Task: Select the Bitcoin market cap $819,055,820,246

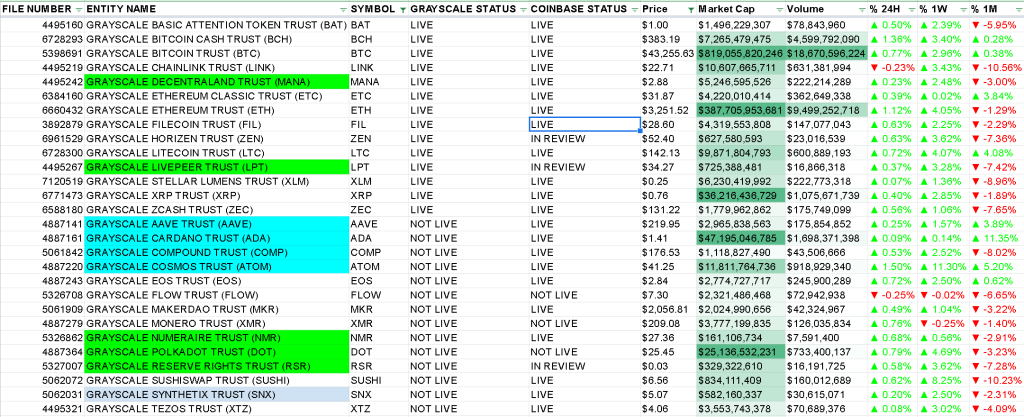Action: (x=741, y=54)
